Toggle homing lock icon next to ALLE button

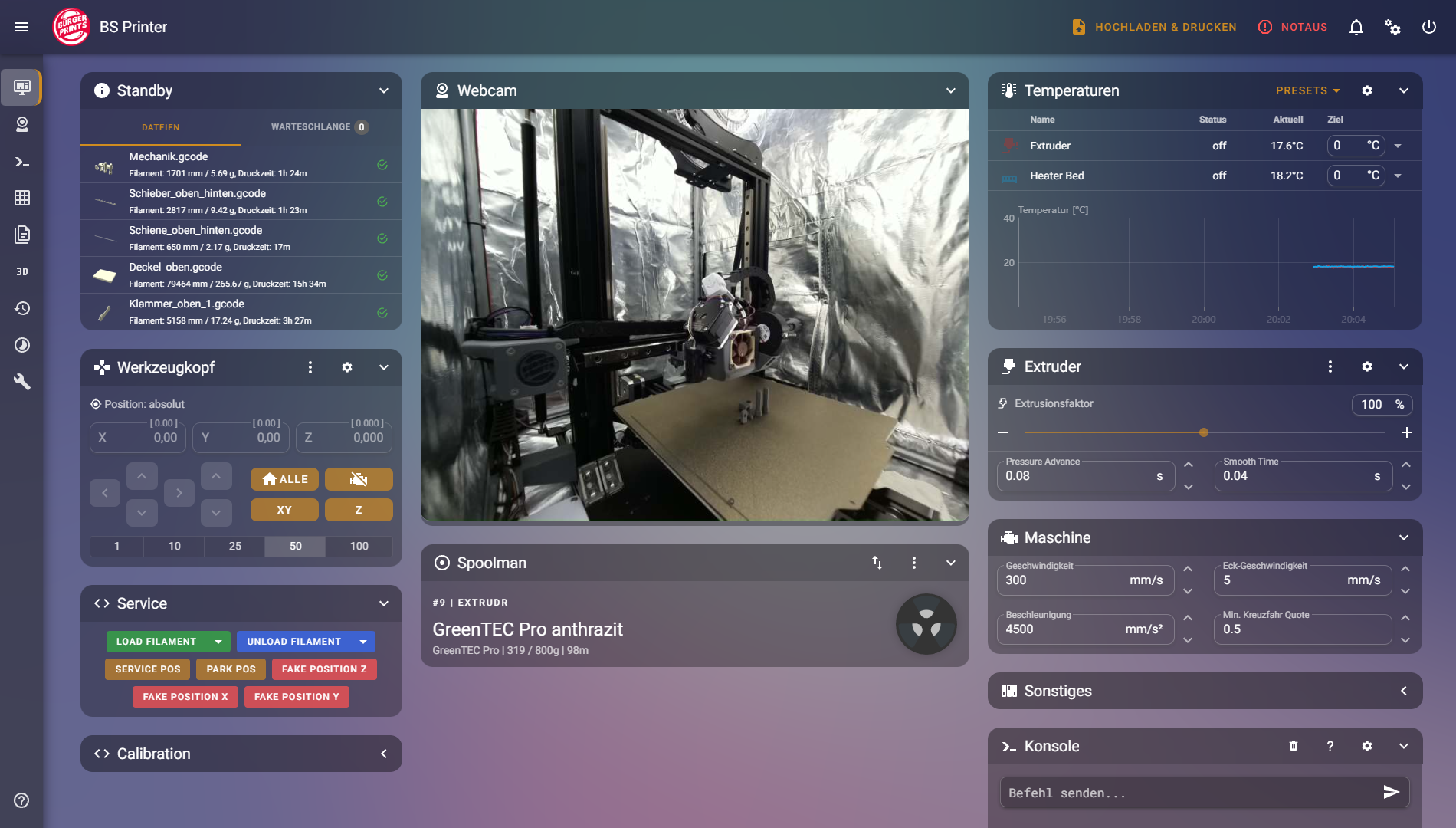coord(358,479)
